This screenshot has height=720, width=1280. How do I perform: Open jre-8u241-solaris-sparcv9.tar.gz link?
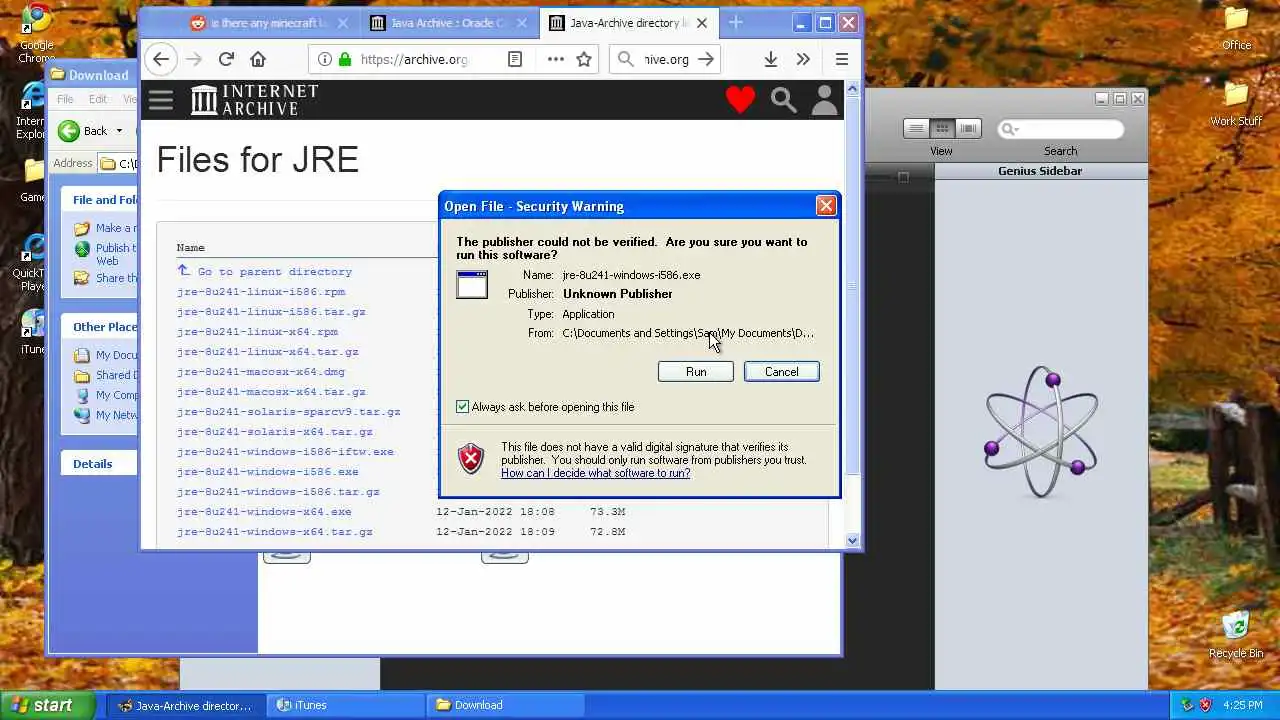289,412
